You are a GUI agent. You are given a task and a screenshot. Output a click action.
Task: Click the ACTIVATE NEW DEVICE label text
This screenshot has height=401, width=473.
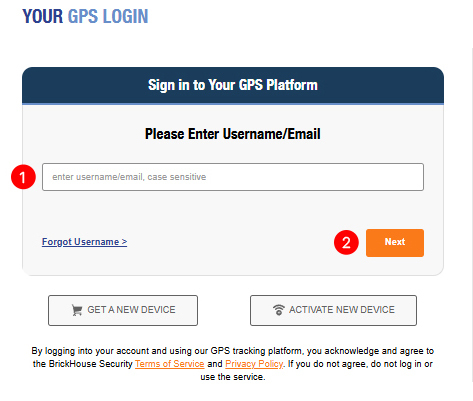point(342,310)
